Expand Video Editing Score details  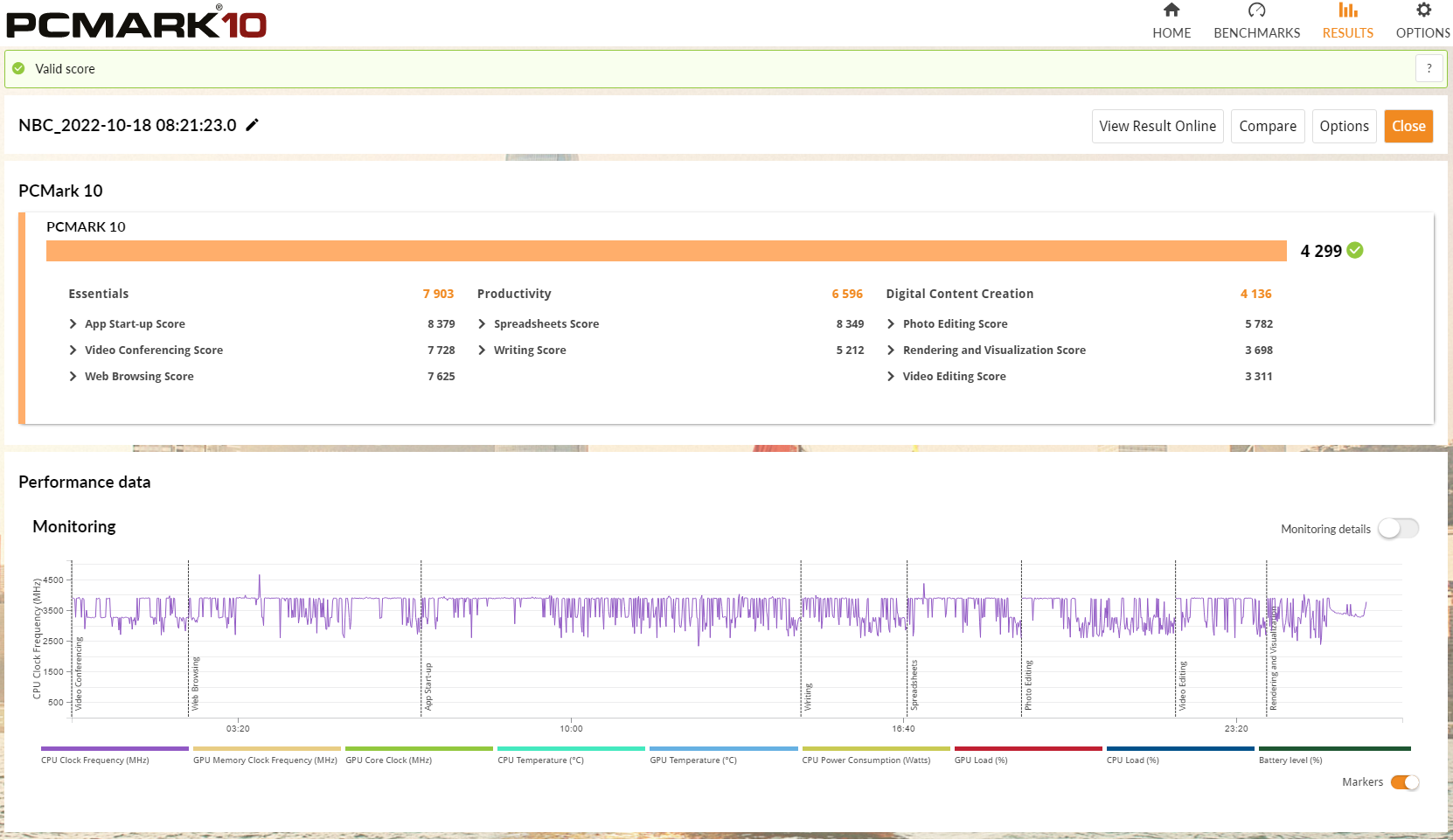891,376
